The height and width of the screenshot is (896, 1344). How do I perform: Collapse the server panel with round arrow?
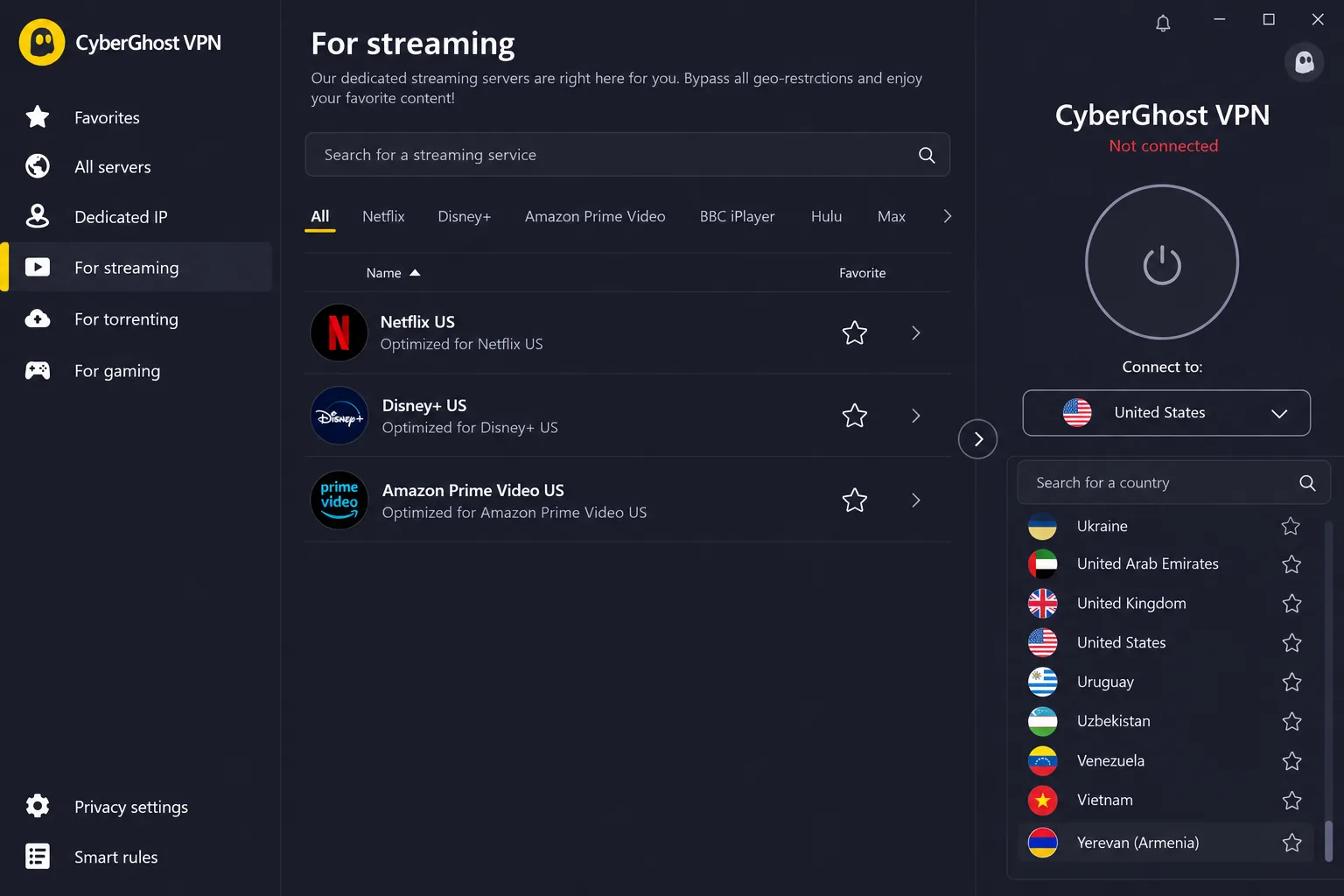(978, 439)
